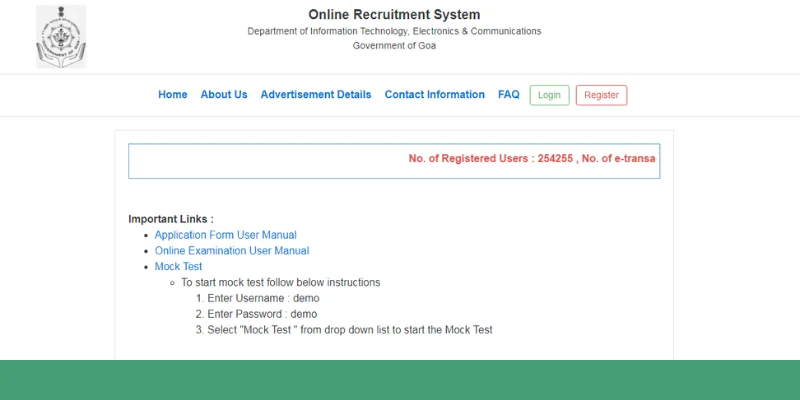Click the Online Recruitment System heading
Screen dimensions: 800x400
pyautogui.click(x=394, y=15)
